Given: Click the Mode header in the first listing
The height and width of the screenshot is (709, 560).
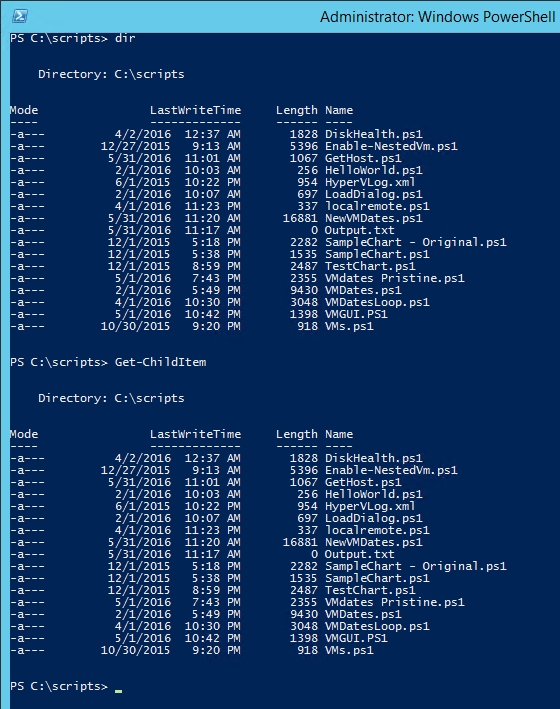Looking at the screenshot, I should click(x=24, y=110).
